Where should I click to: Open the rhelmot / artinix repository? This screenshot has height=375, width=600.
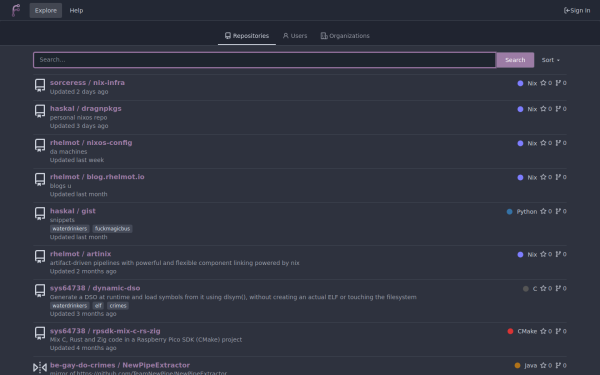(80, 254)
